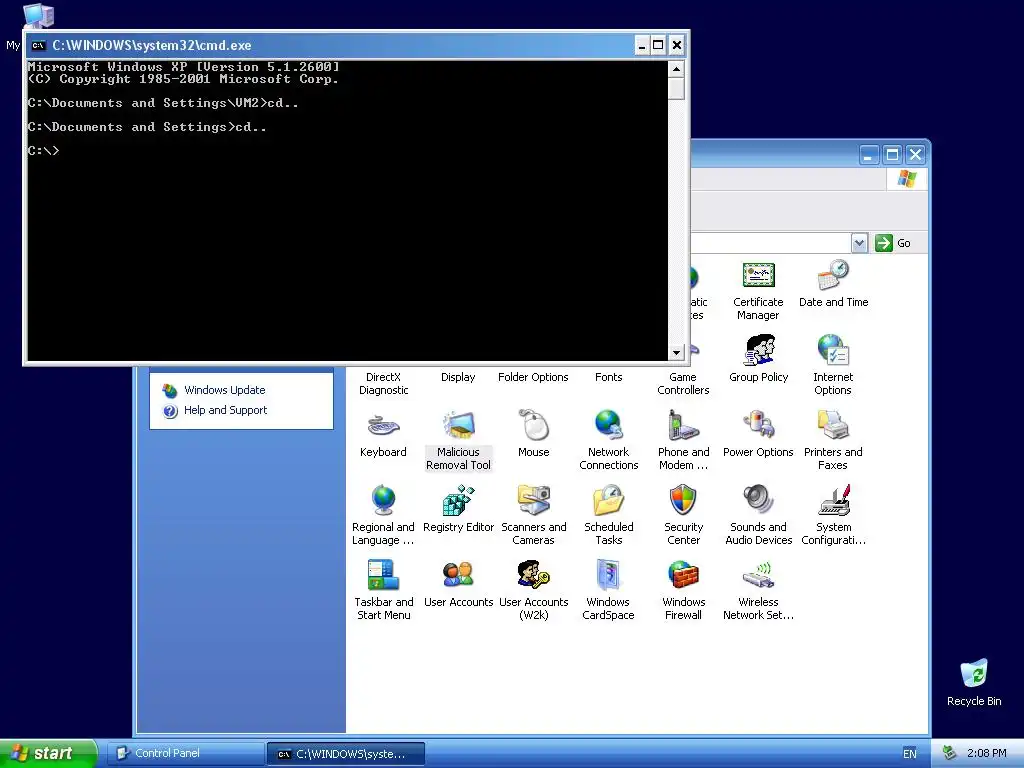Select the cmd.exe taskbar button
1024x768 pixels.
pos(346,754)
